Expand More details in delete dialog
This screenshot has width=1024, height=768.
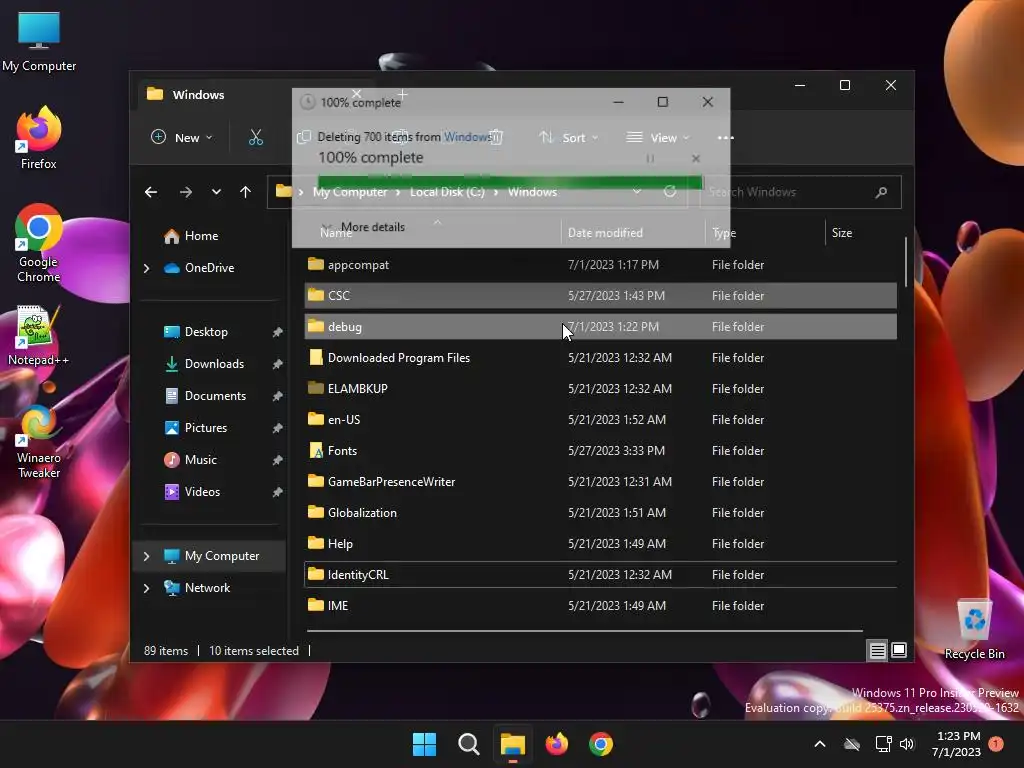(366, 227)
